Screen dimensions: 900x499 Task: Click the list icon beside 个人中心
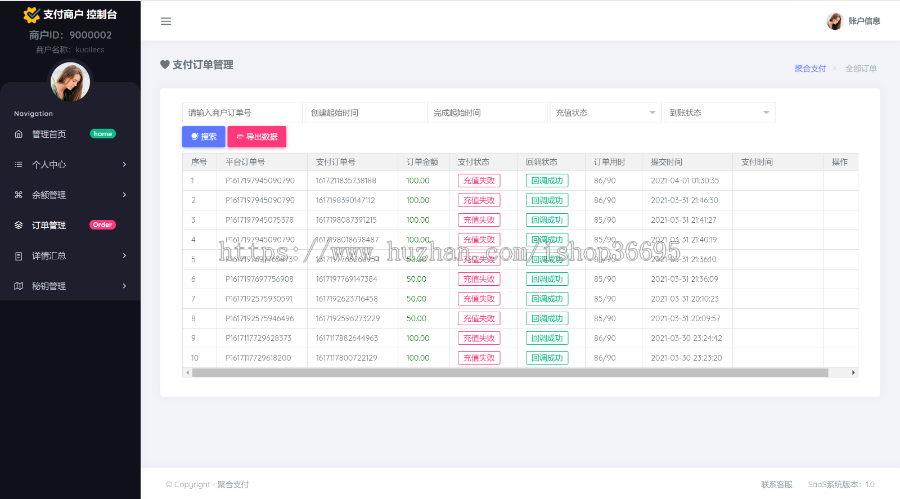tap(18, 164)
